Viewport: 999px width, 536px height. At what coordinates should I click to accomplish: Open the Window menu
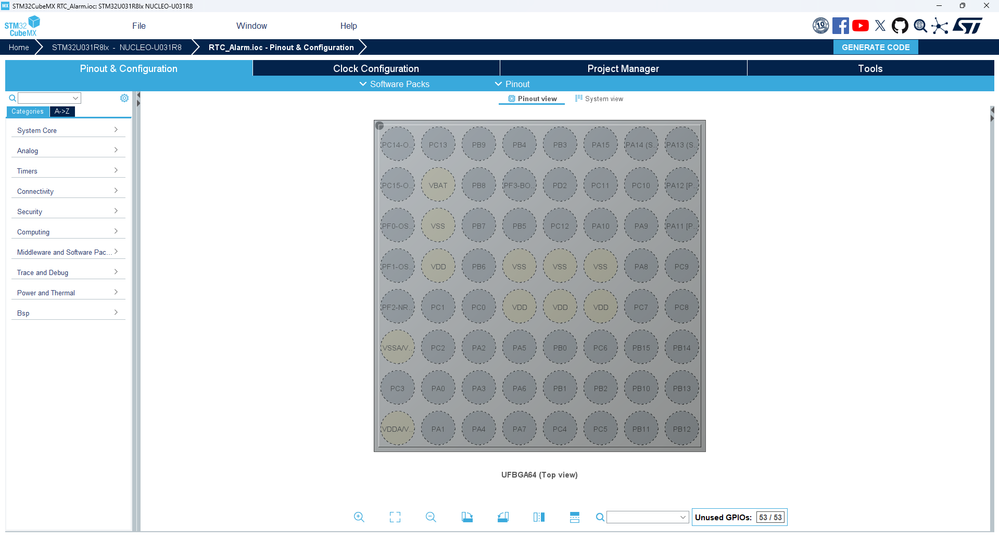point(252,26)
